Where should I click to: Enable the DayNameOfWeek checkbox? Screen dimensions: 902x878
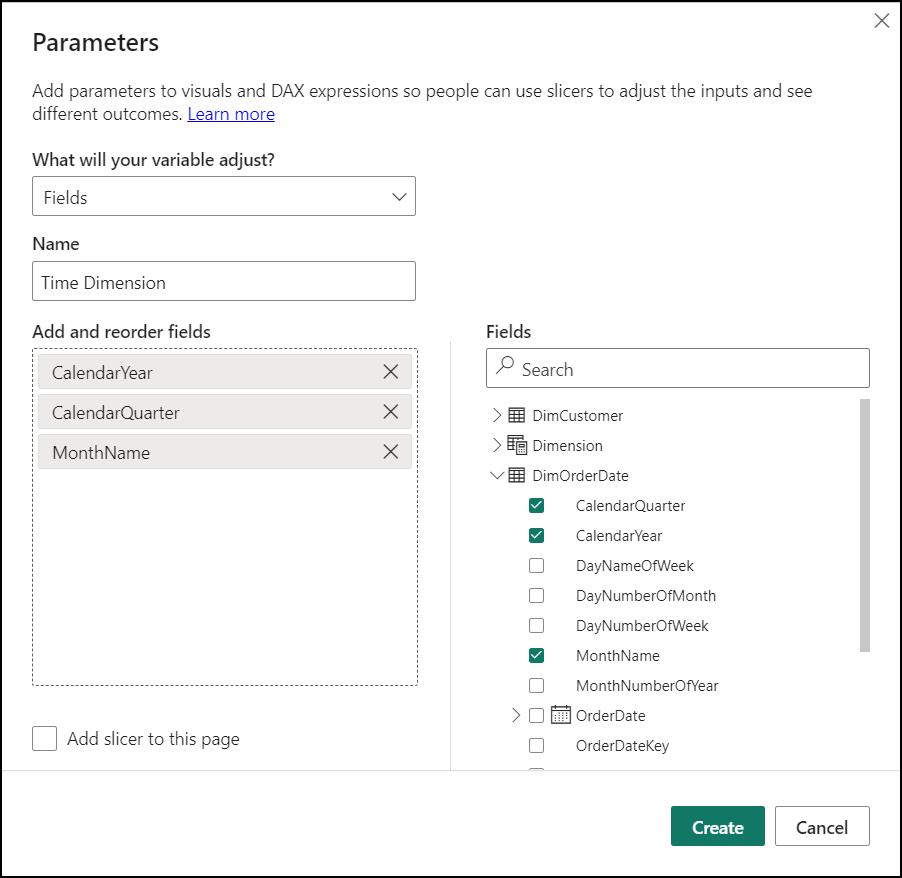pyautogui.click(x=536, y=565)
